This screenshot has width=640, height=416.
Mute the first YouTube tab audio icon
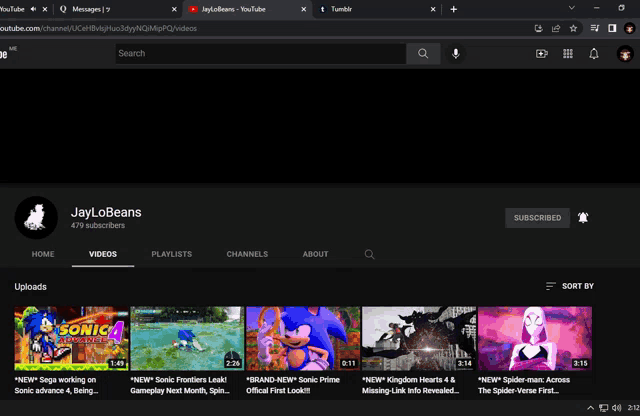click(x=33, y=9)
